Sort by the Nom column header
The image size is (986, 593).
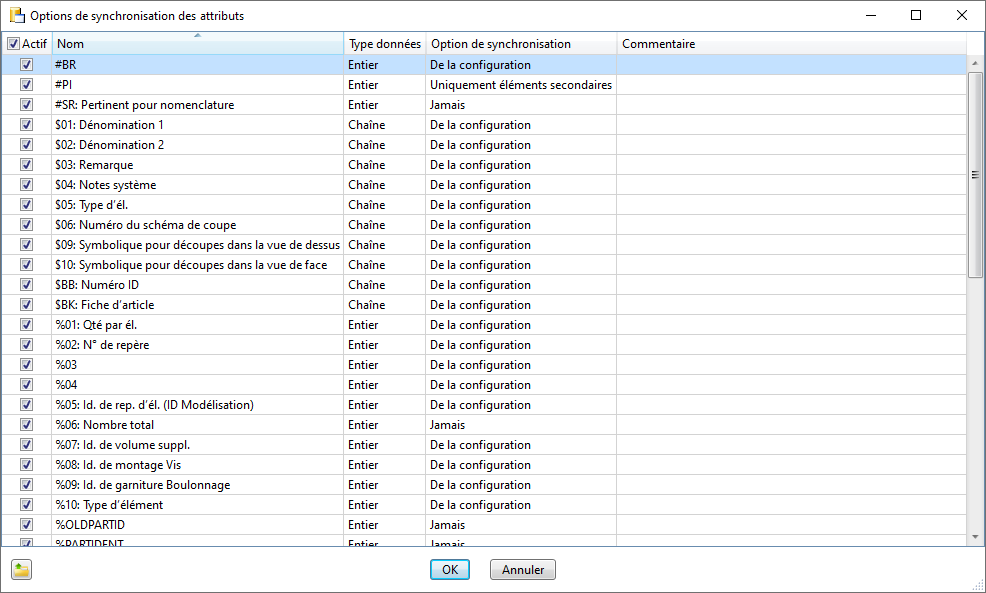(x=197, y=44)
